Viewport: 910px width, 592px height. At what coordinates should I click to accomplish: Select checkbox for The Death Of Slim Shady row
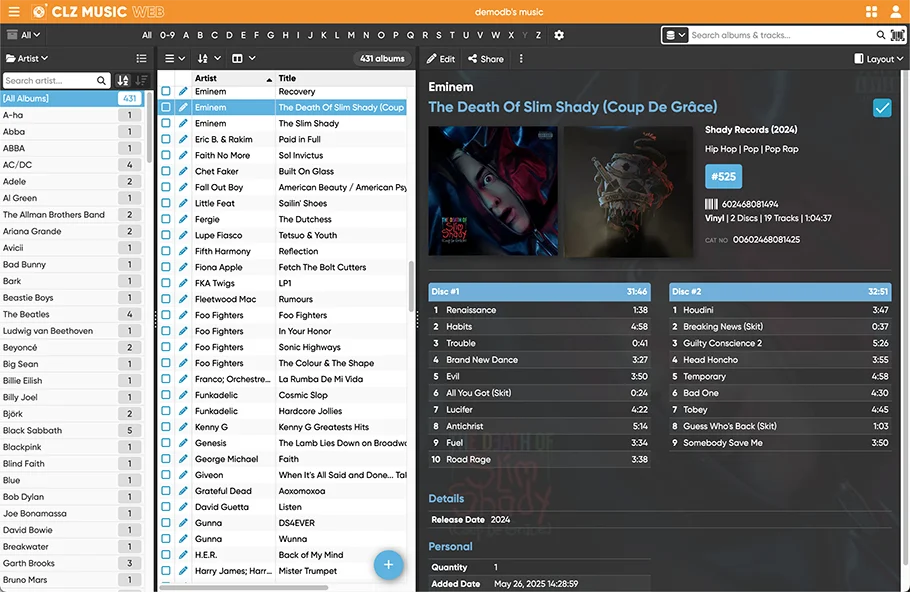tap(166, 107)
